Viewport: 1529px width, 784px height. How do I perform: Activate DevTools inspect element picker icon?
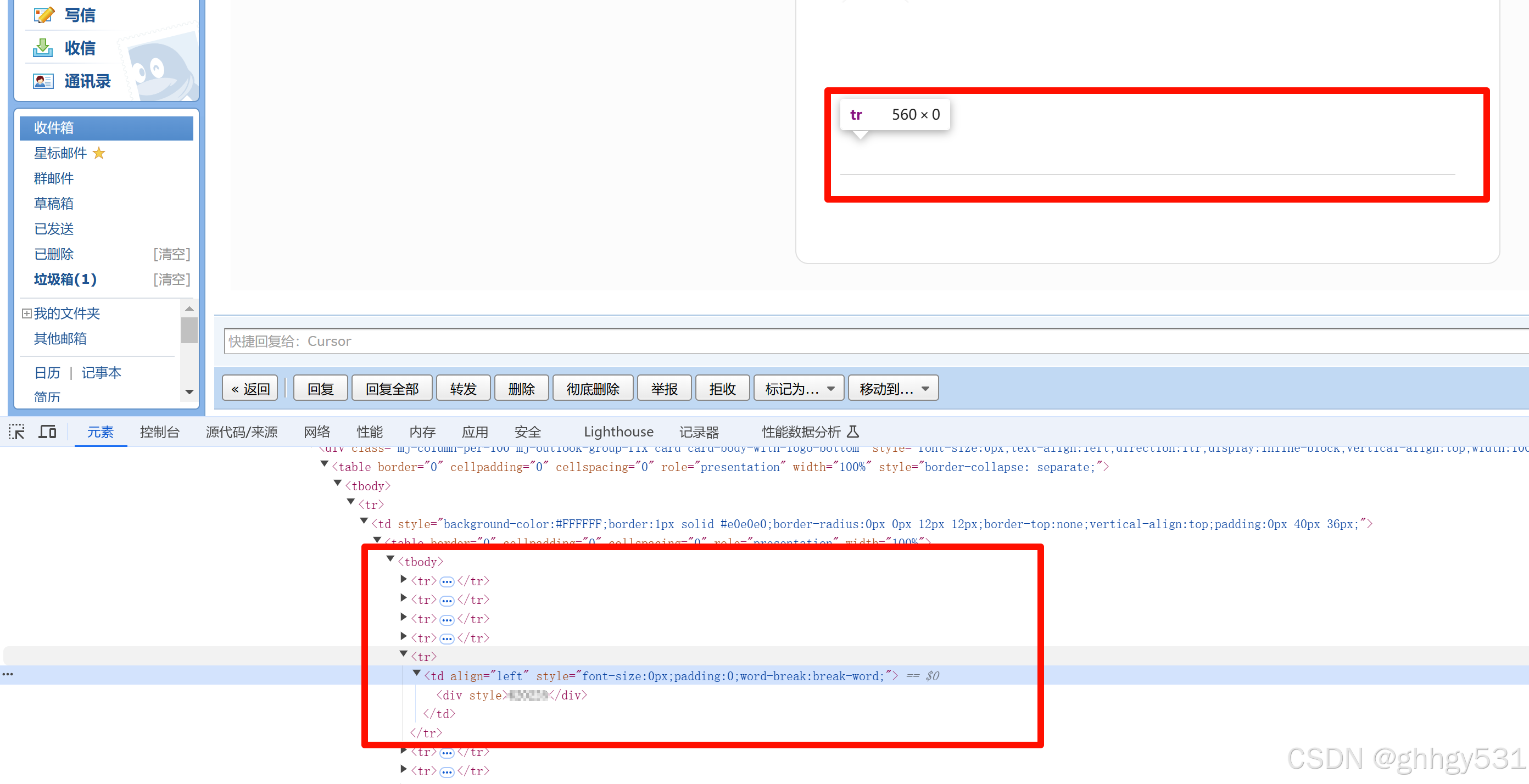coord(16,432)
